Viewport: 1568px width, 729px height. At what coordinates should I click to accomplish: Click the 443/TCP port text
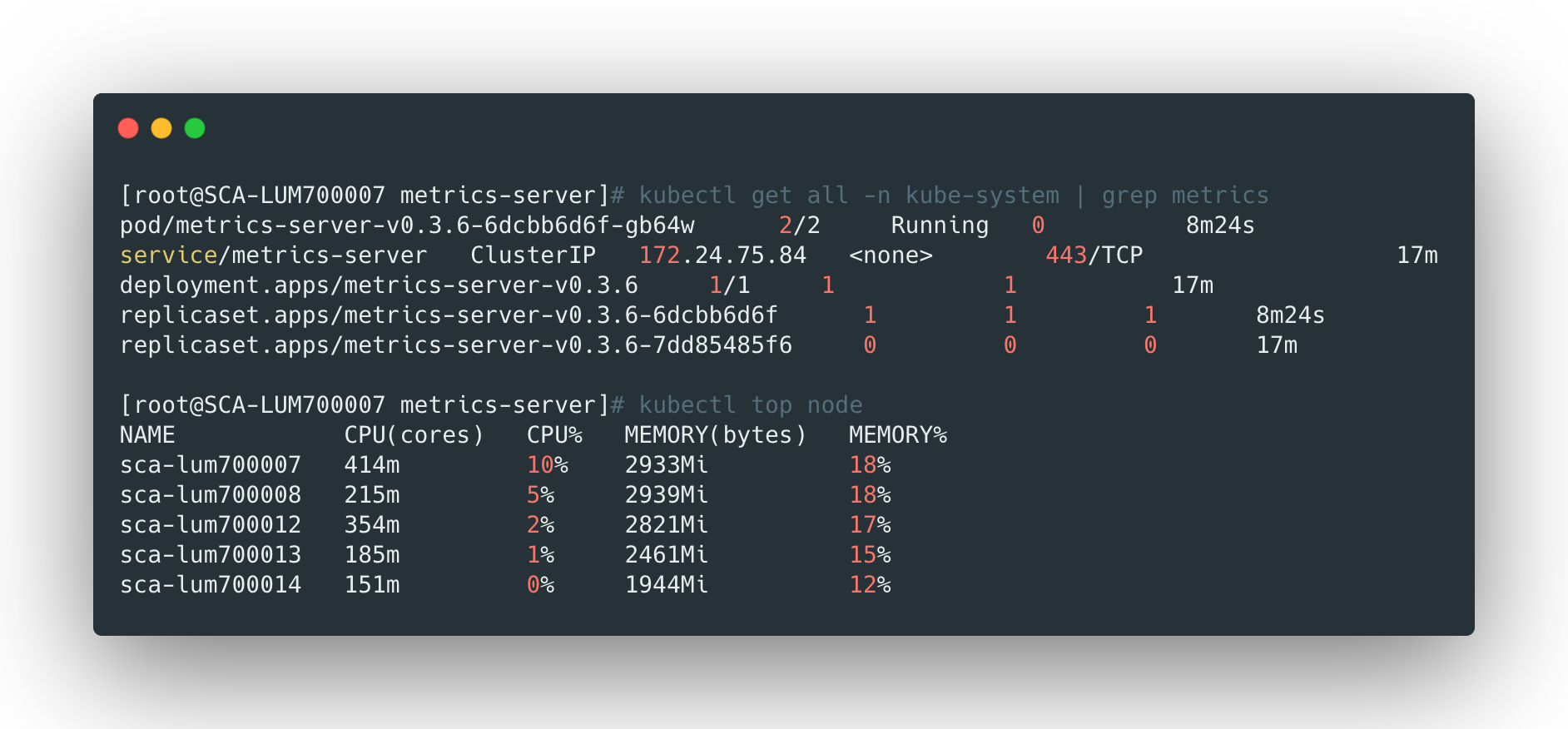coord(1094,255)
